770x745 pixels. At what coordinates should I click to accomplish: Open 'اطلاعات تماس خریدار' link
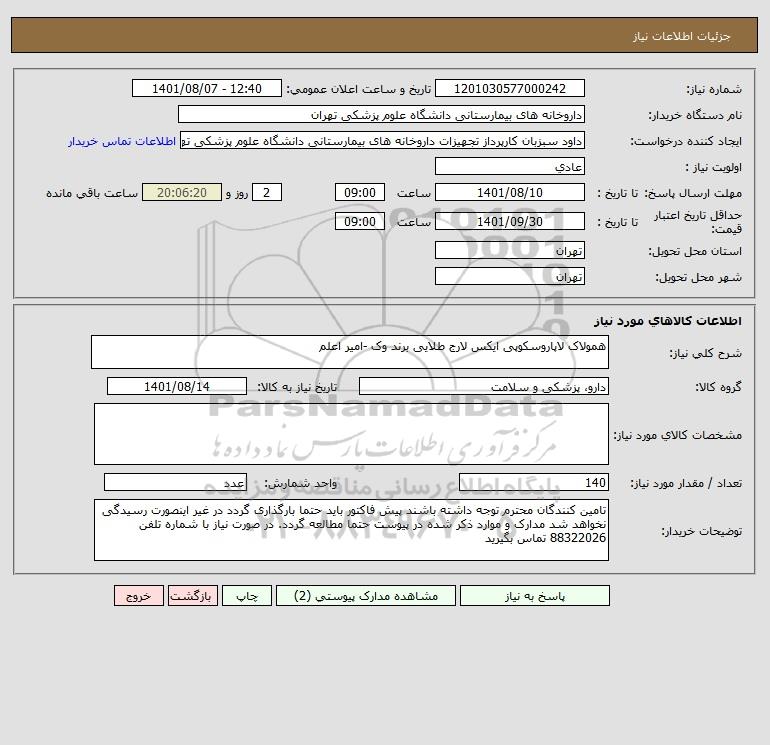(x=122, y=141)
